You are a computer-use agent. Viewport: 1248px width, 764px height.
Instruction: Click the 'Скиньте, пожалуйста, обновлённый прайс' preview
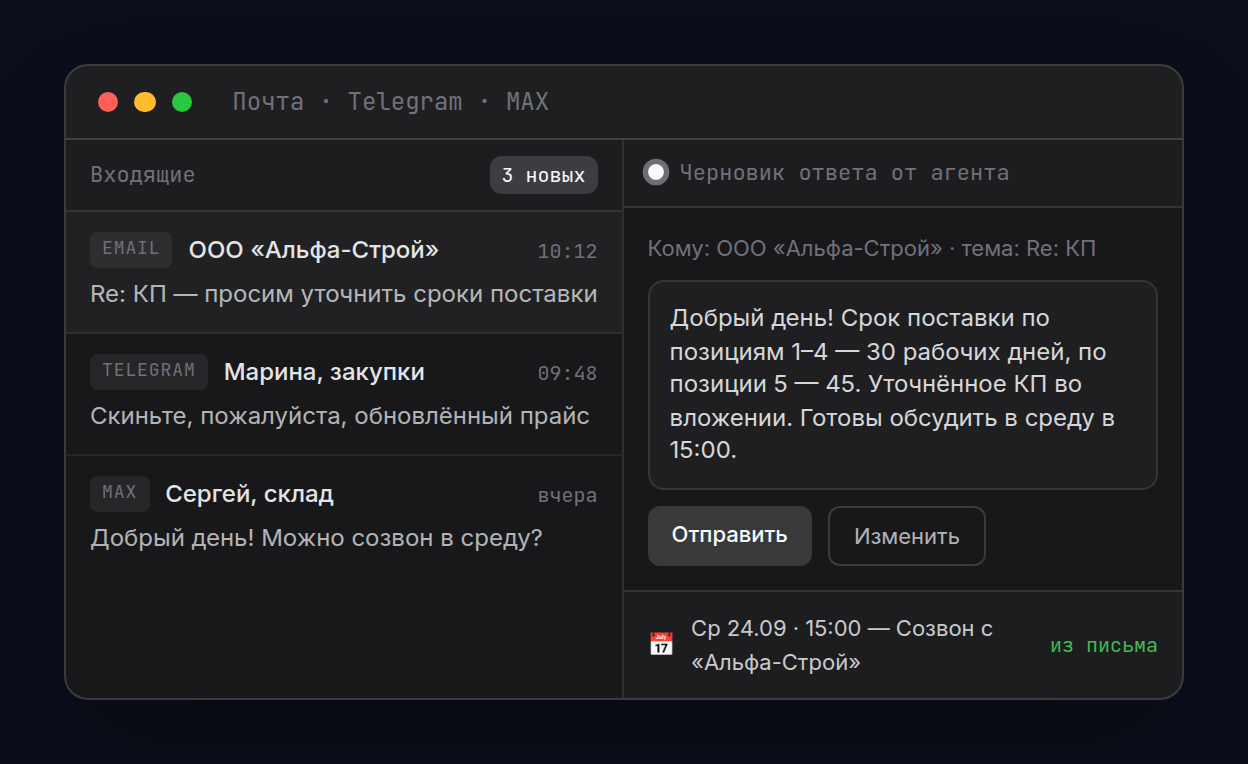[340, 416]
